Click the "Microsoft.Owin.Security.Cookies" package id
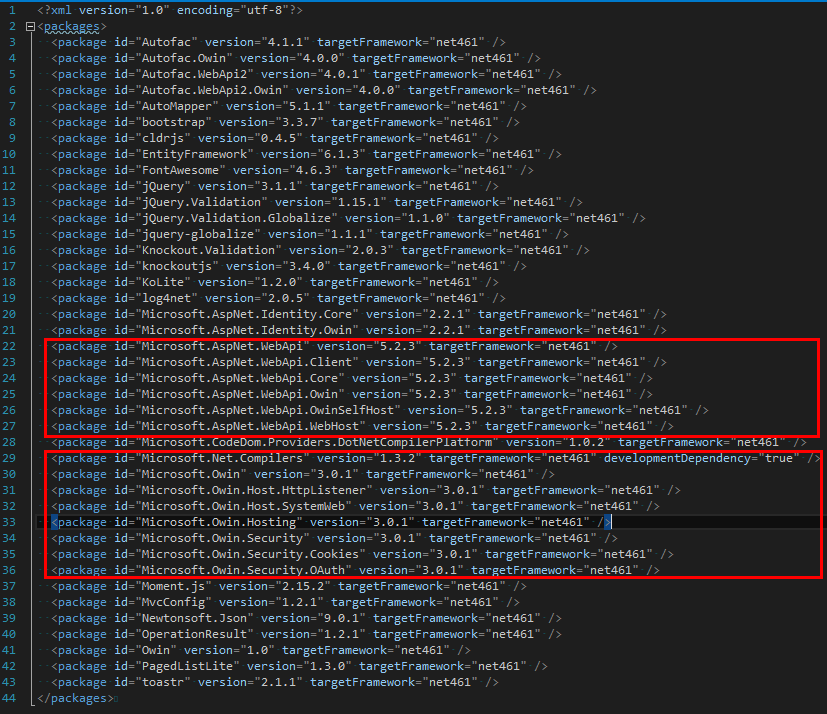Viewport: 827px width, 714px height. pyautogui.click(x=251, y=554)
